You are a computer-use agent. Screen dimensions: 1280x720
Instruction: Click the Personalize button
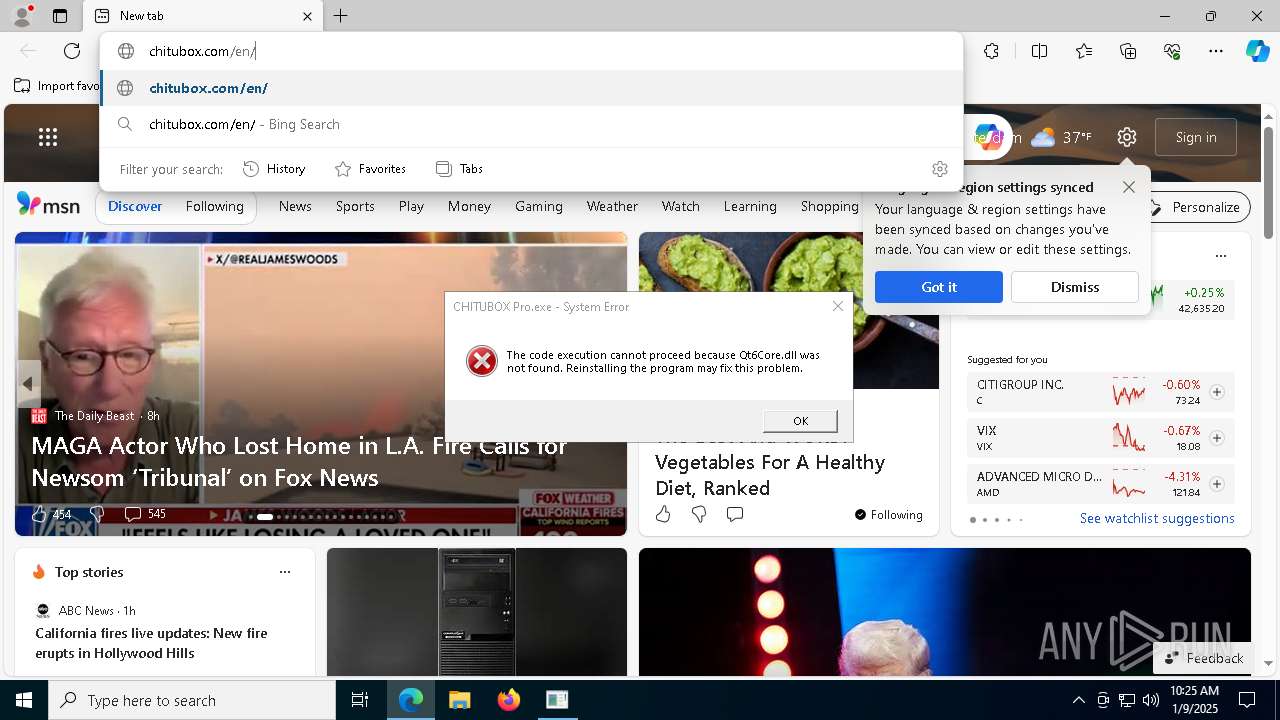[x=1196, y=207]
